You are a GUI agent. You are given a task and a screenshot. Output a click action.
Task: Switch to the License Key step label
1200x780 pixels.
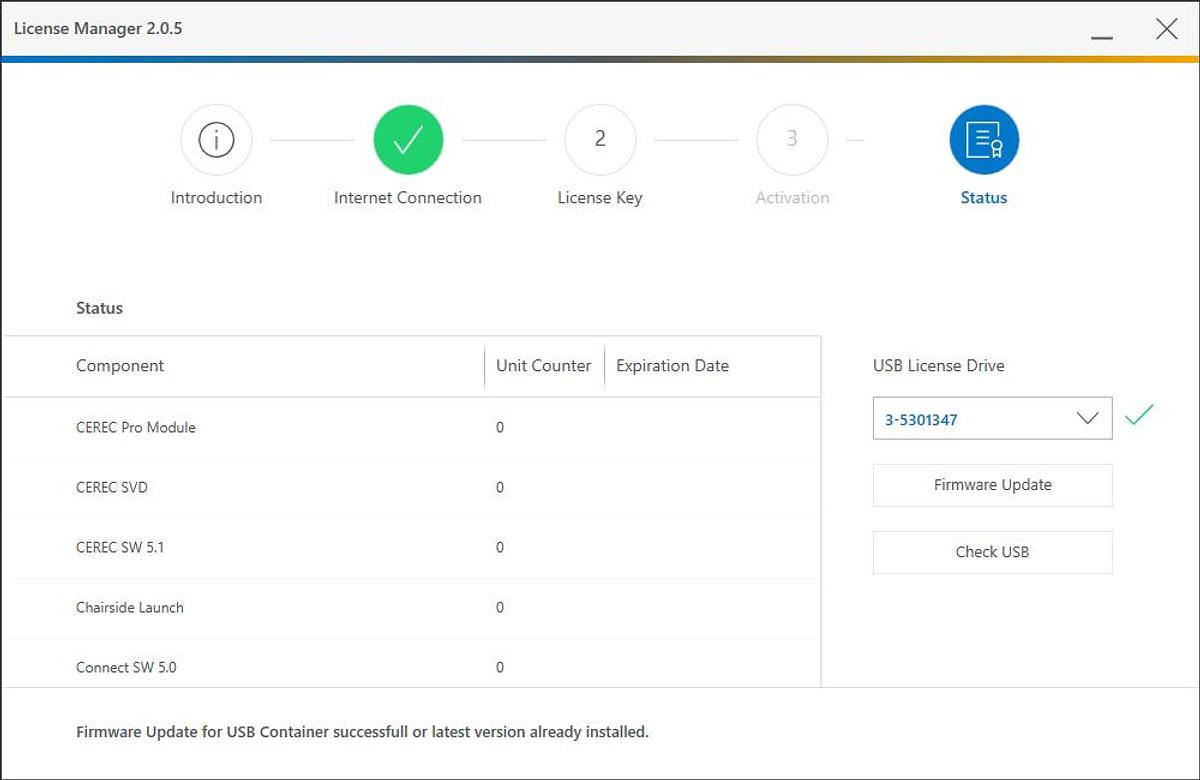pyautogui.click(x=600, y=198)
